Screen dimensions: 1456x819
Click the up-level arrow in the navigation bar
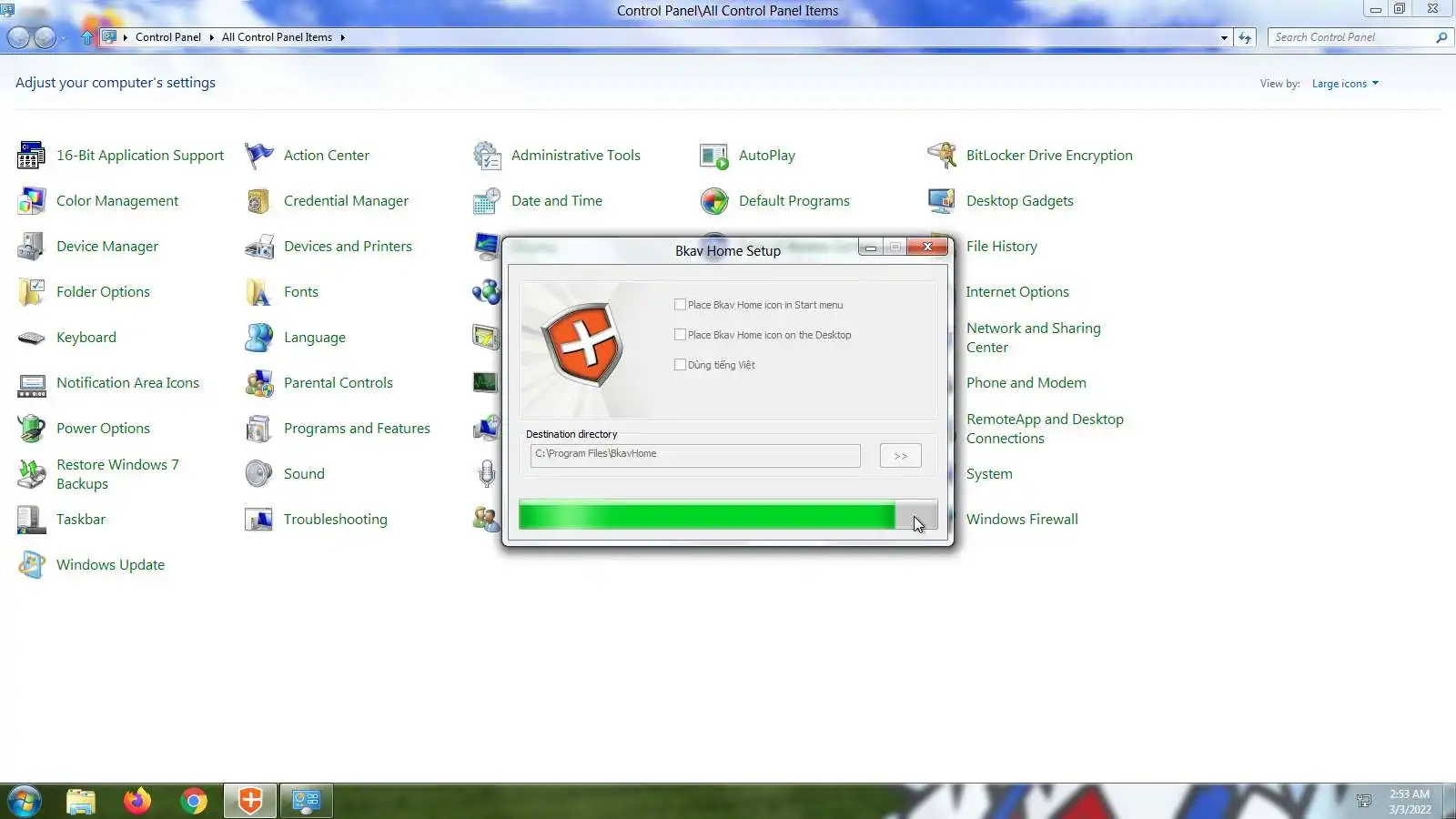tap(87, 37)
